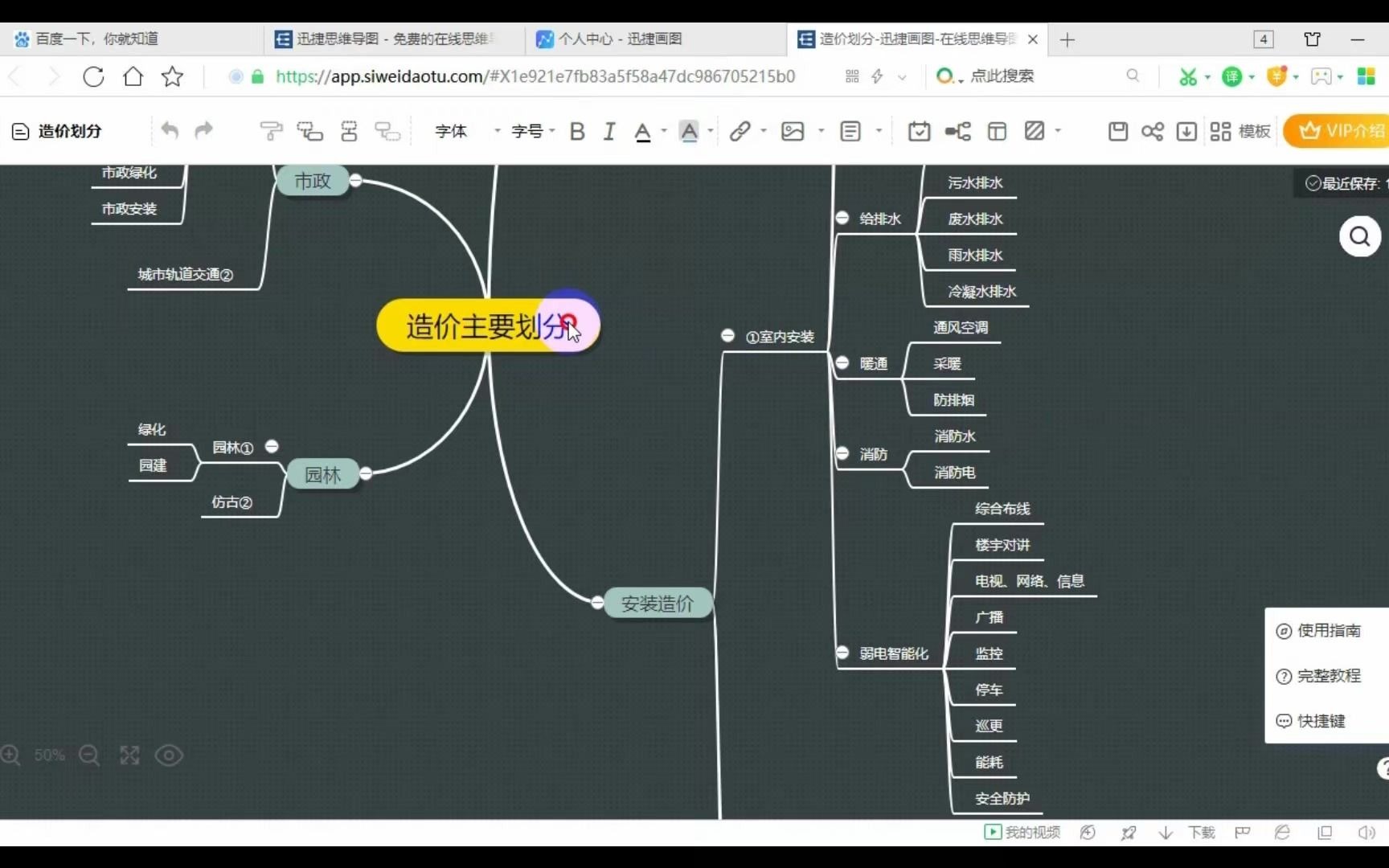This screenshot has width=1389, height=868.
Task: Open the 字号 font size dropdown
Action: point(533,131)
